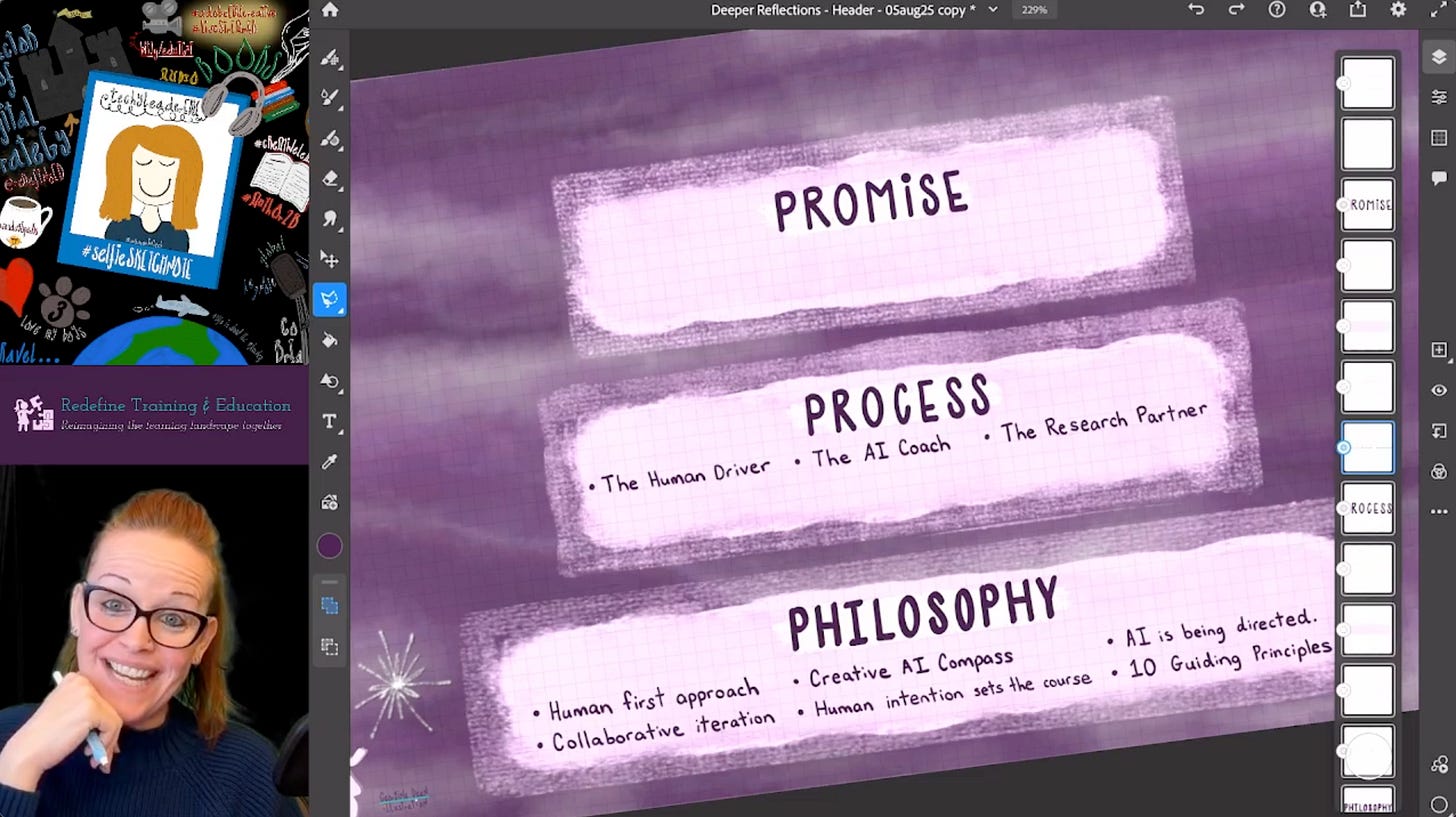Viewport: 1456px width, 817px height.
Task: Go back to Home screen
Action: pyautogui.click(x=330, y=10)
